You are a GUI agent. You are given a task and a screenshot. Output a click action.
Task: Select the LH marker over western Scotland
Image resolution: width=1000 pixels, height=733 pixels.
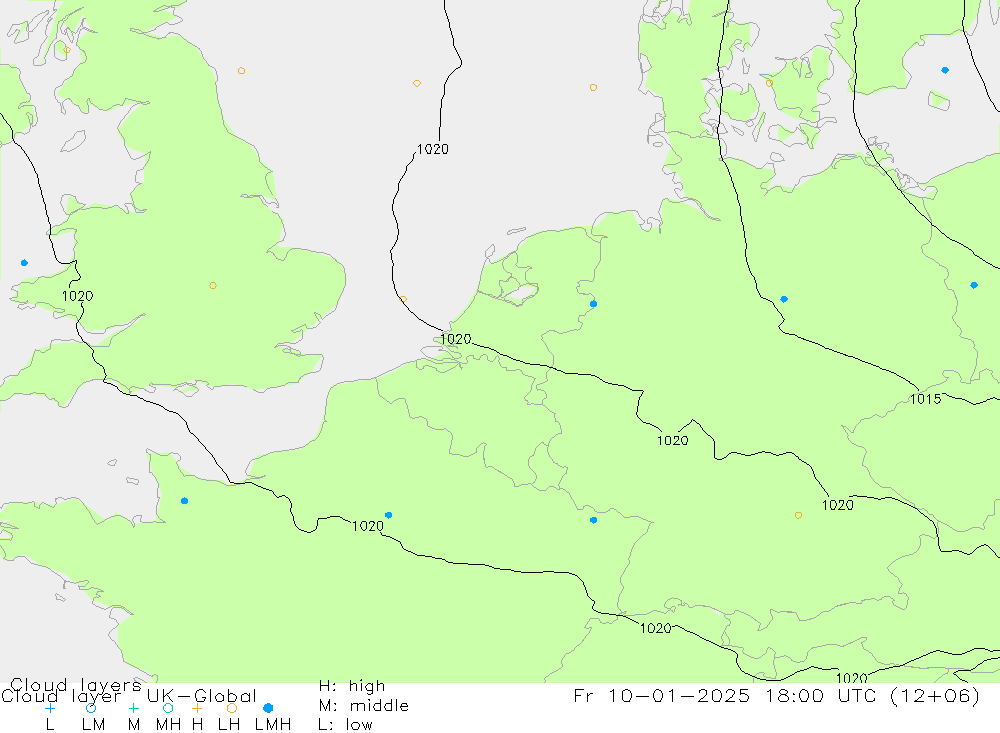[67, 50]
